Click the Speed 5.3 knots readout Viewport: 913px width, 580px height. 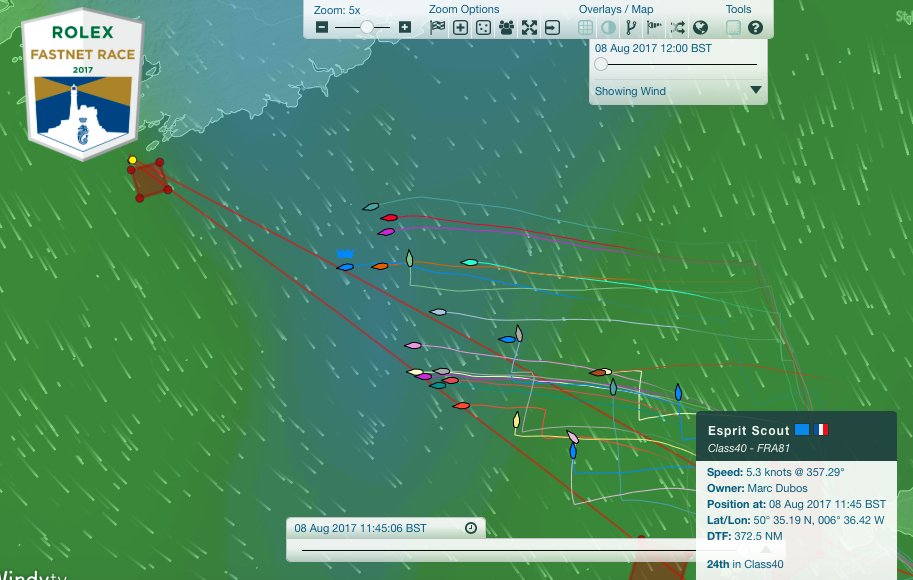tap(776, 472)
